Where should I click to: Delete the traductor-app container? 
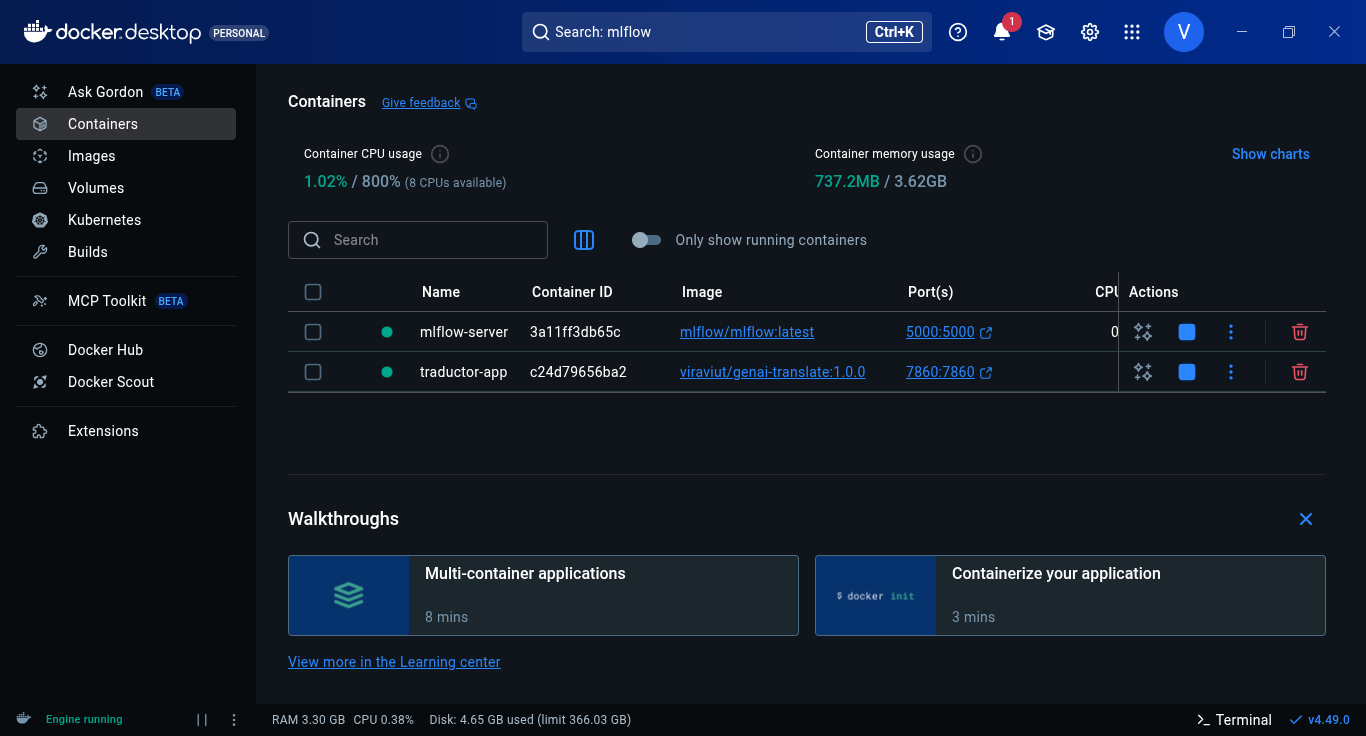pyautogui.click(x=1300, y=372)
